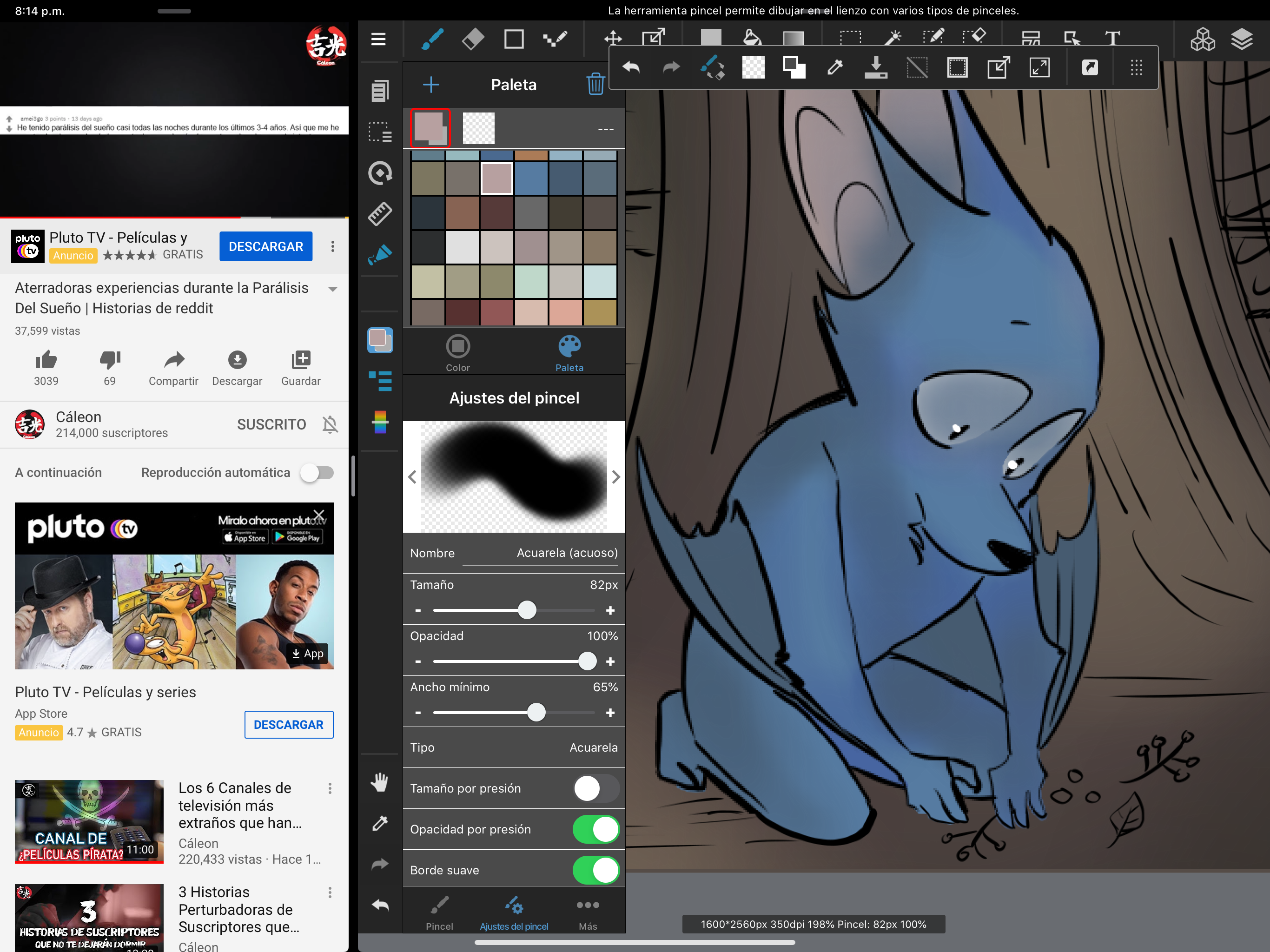Turn off Borde suave switch

595,870
